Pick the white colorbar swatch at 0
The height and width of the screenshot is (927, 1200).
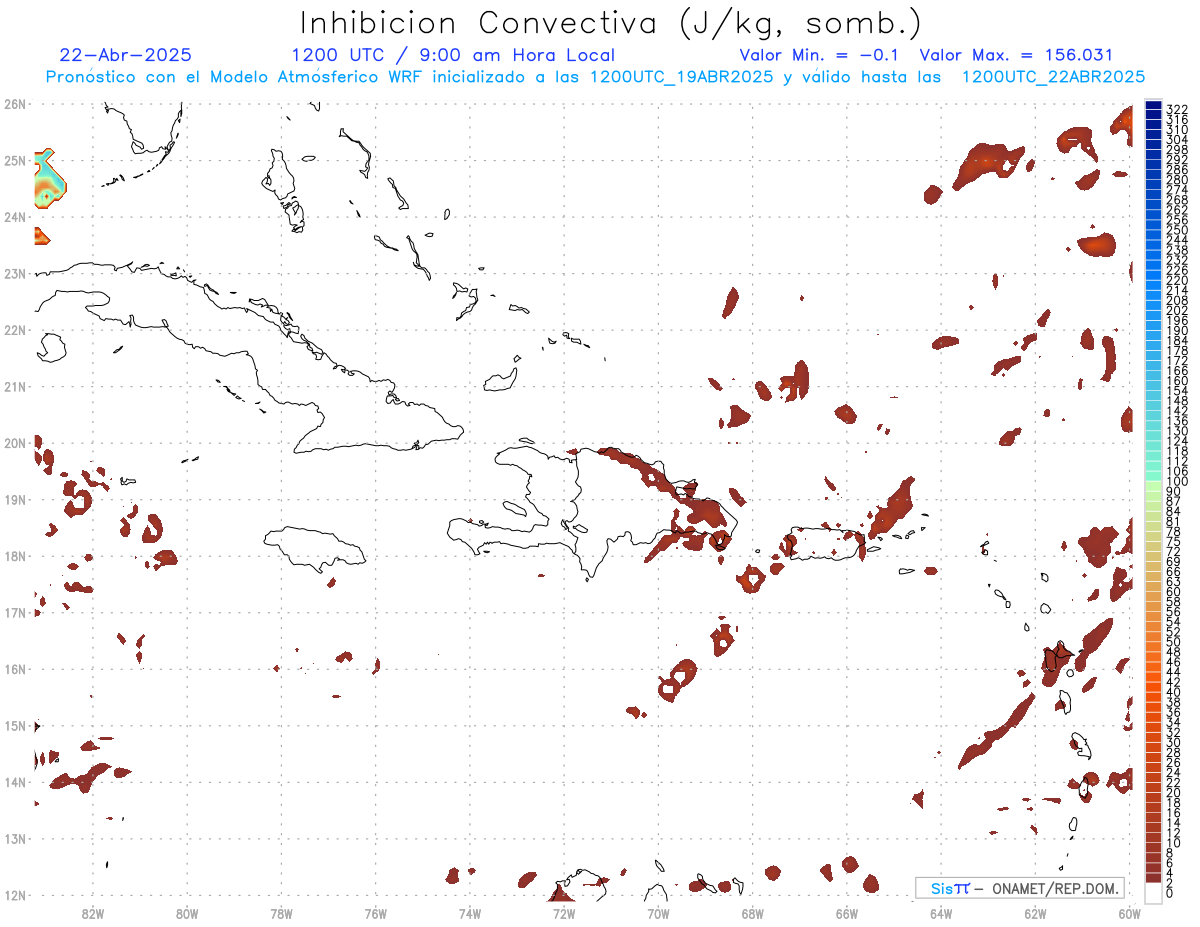[1154, 891]
